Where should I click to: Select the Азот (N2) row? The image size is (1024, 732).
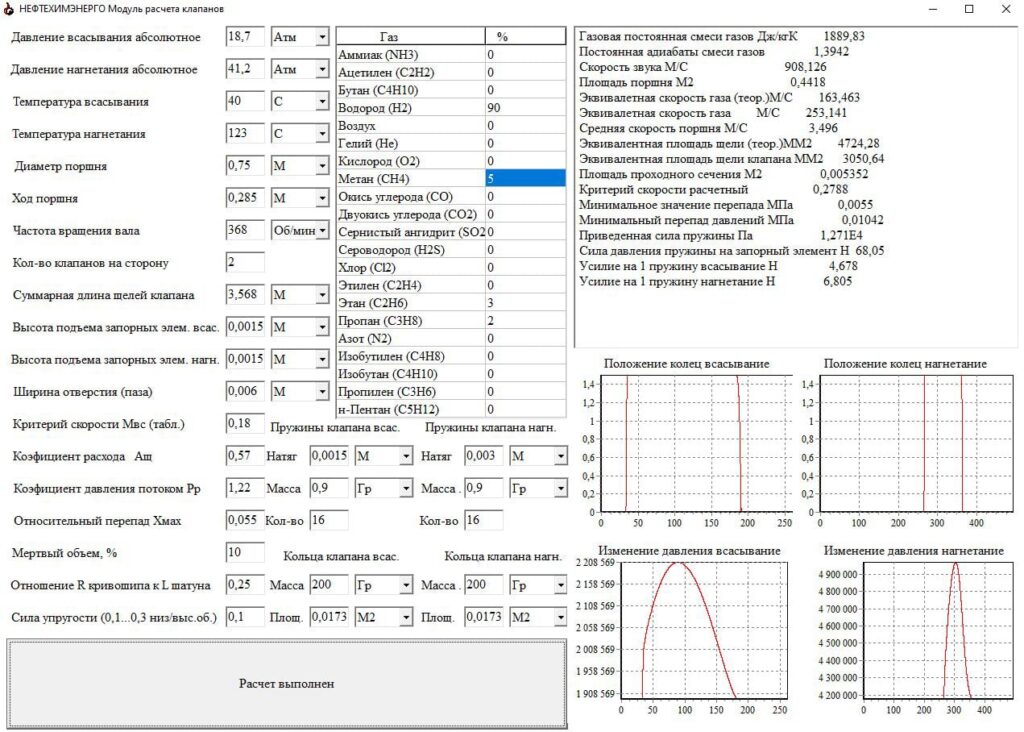coord(451,338)
